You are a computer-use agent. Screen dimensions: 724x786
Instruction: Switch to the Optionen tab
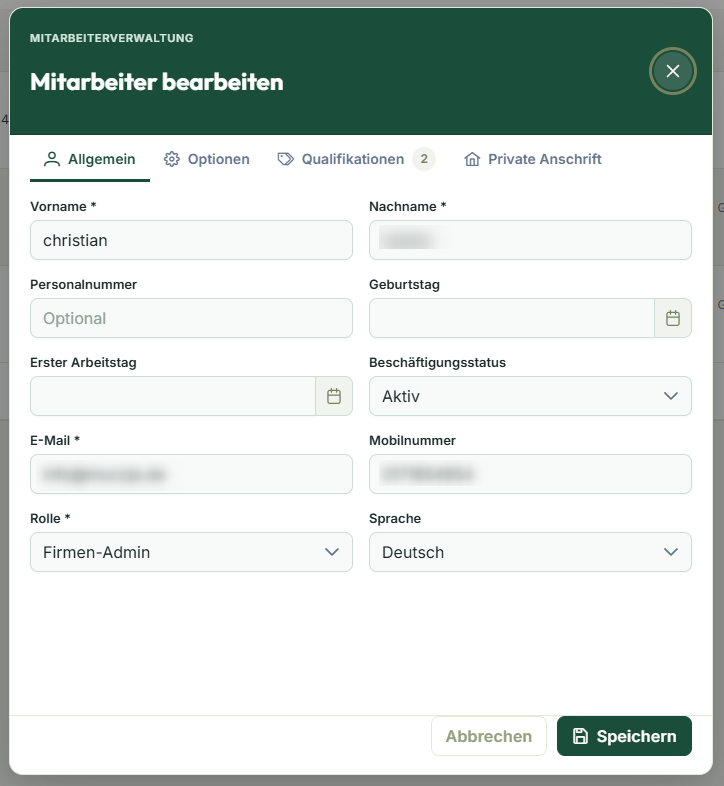207,159
